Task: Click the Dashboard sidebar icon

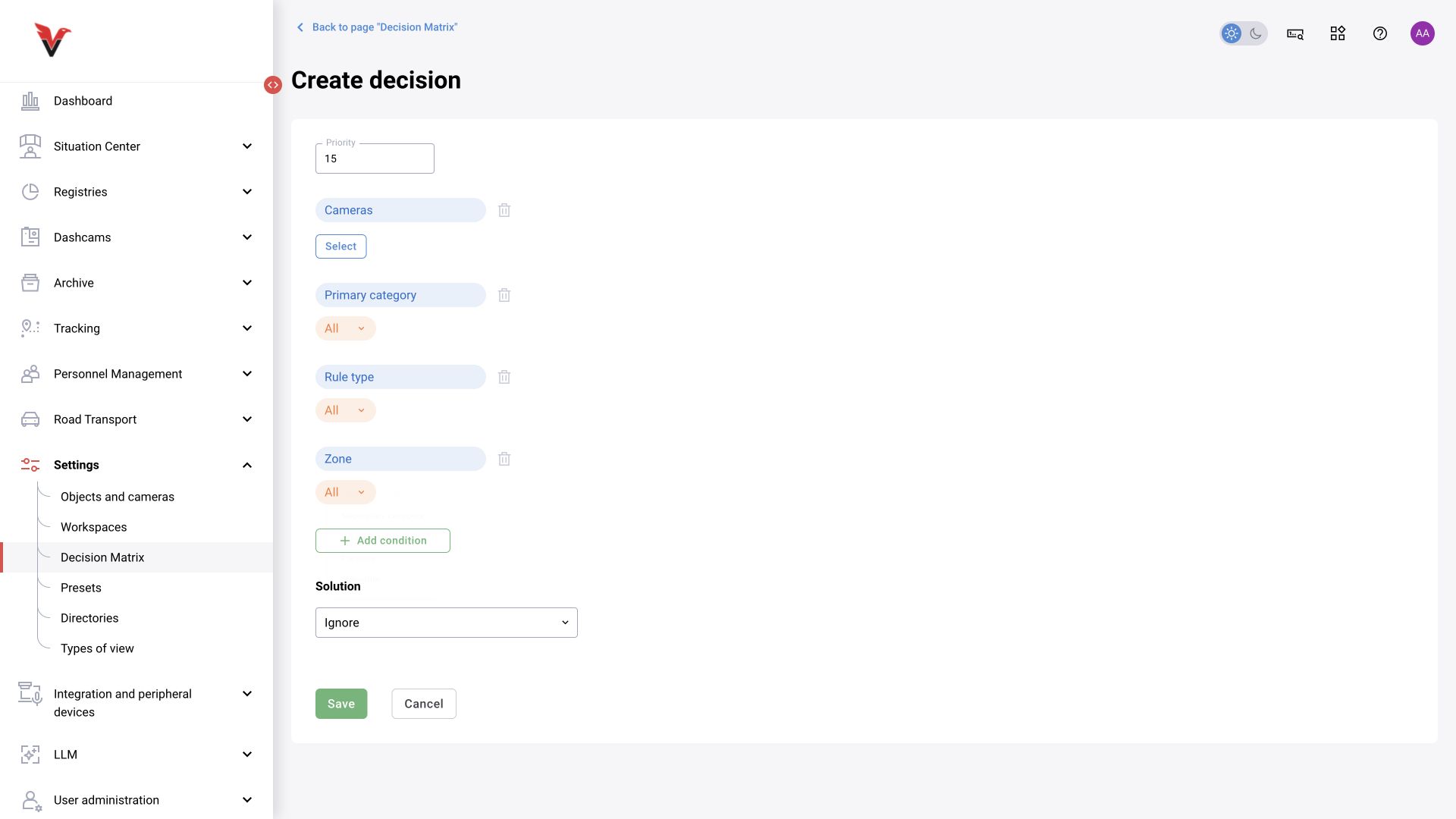Action: click(x=30, y=101)
